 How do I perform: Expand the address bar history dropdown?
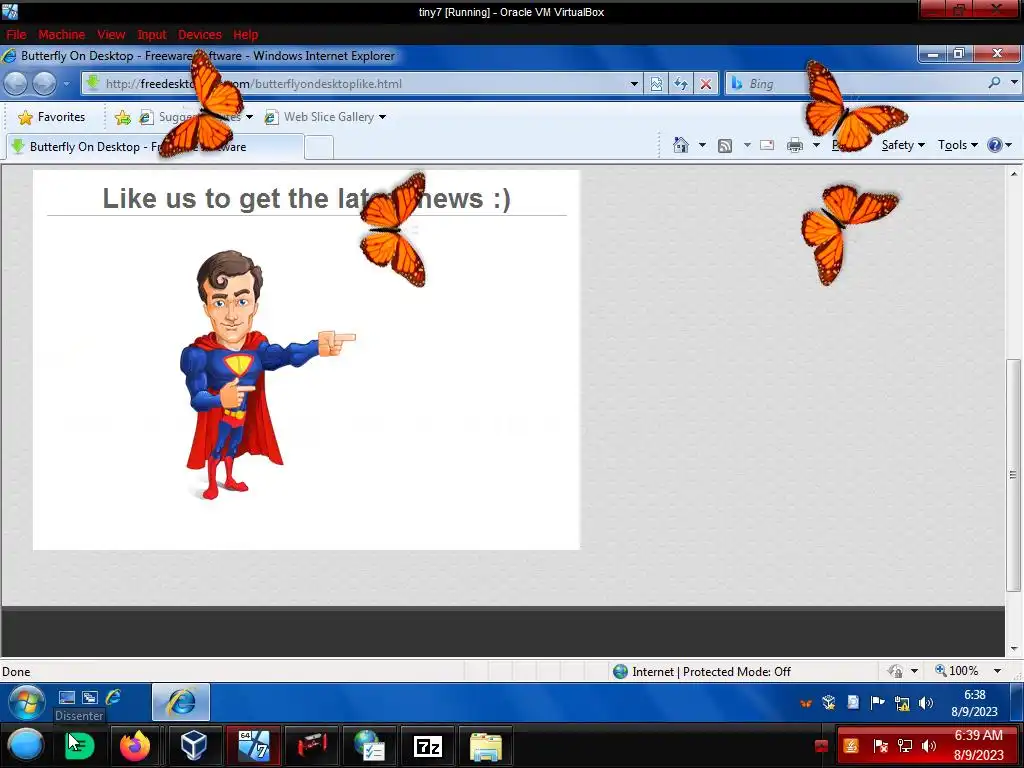[x=634, y=84]
